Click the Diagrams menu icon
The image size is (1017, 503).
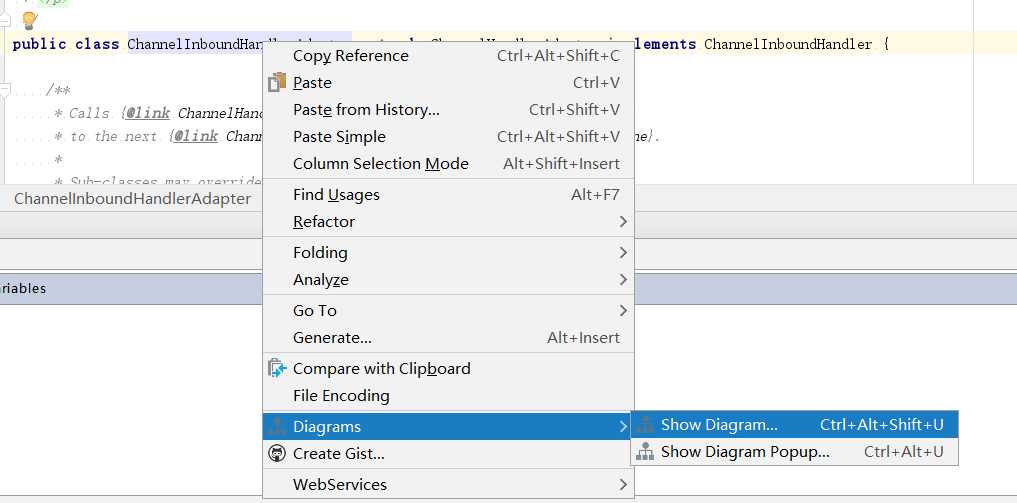coord(277,427)
